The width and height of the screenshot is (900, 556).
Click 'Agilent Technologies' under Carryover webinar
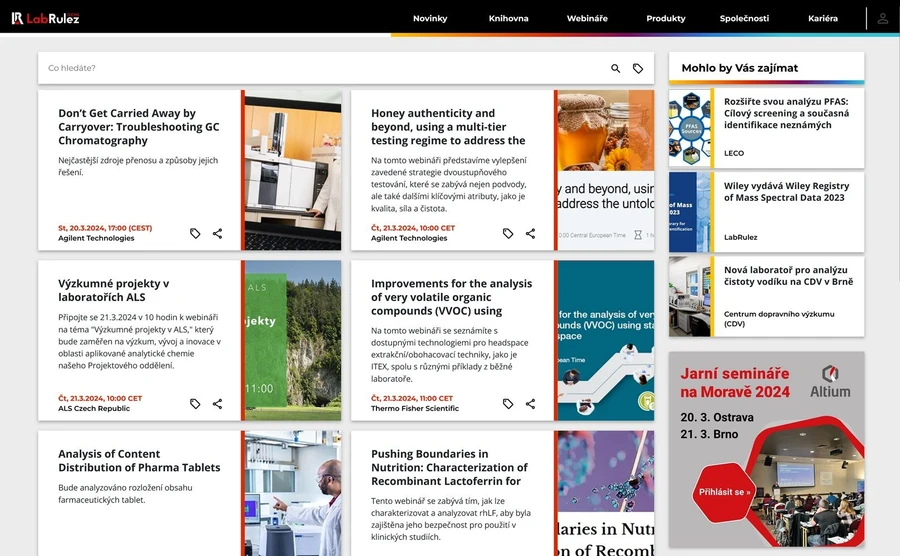click(x=96, y=238)
